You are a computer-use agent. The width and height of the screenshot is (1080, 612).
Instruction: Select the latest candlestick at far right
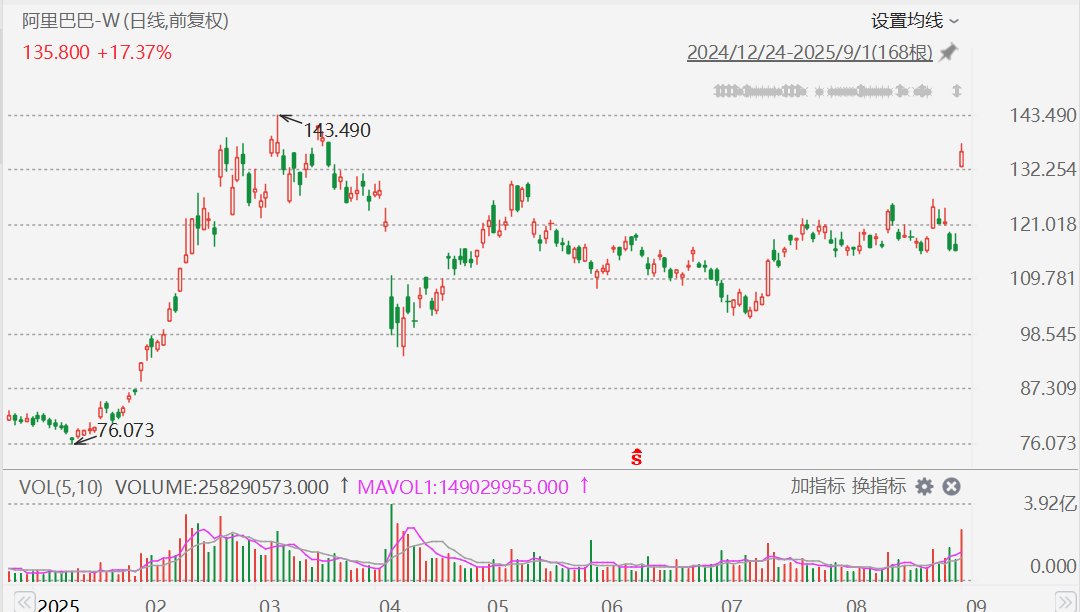[962, 157]
